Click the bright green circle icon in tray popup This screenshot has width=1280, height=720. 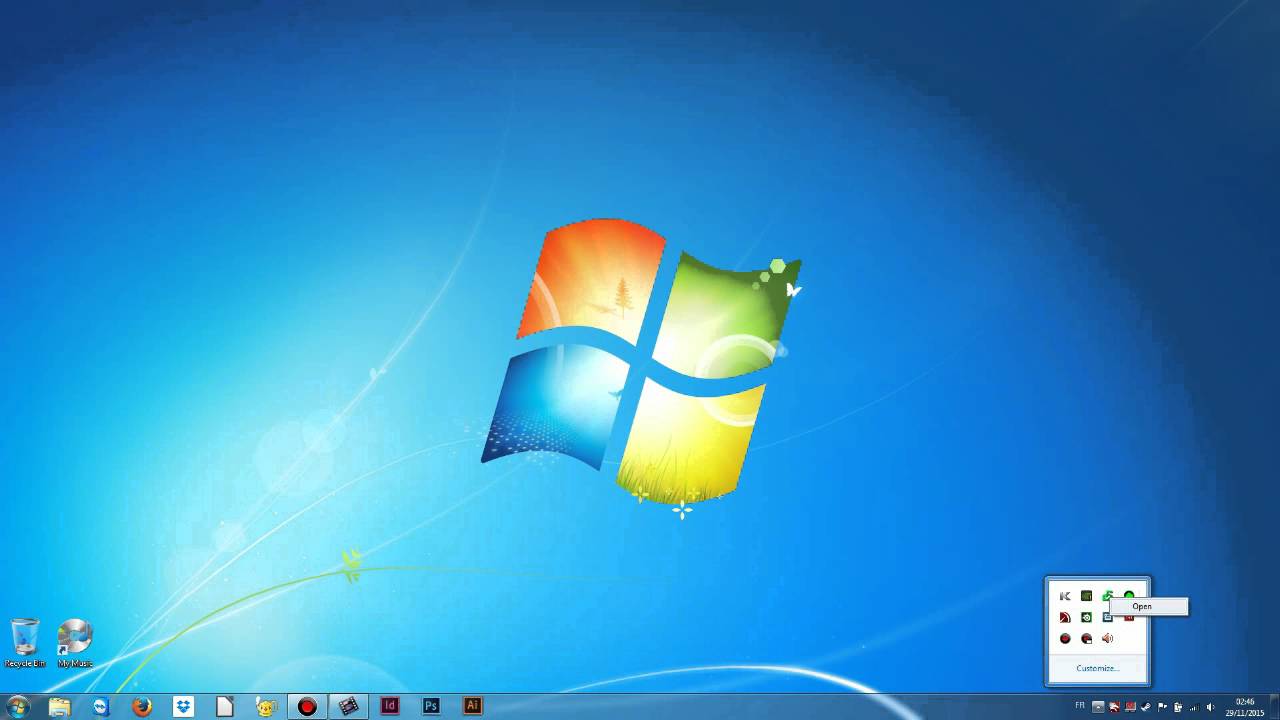[x=1129, y=595]
